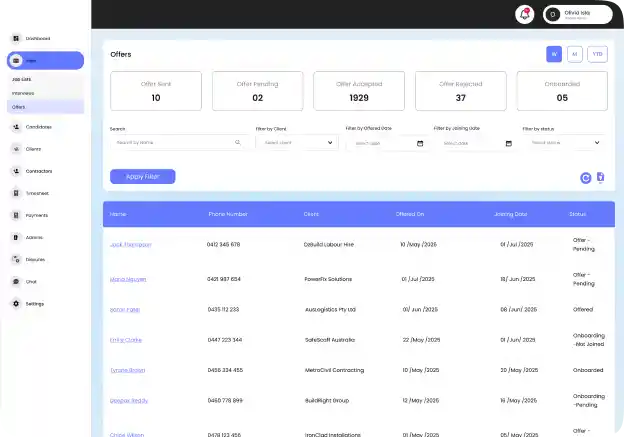
Task: Click the briefcase Jobs icon
Action: (x=16, y=60)
